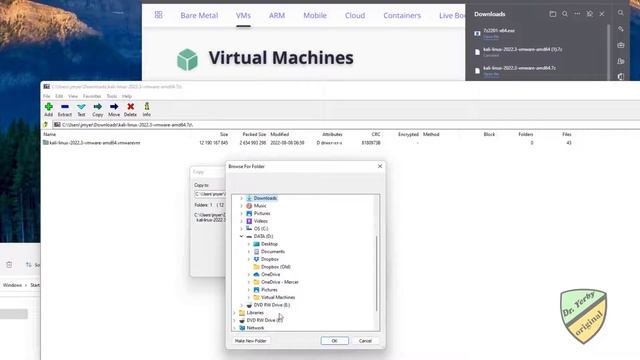Image resolution: width=640 pixels, height=360 pixels.
Task: Click Downloads panel scrollbar
Action: [x=609, y=51]
